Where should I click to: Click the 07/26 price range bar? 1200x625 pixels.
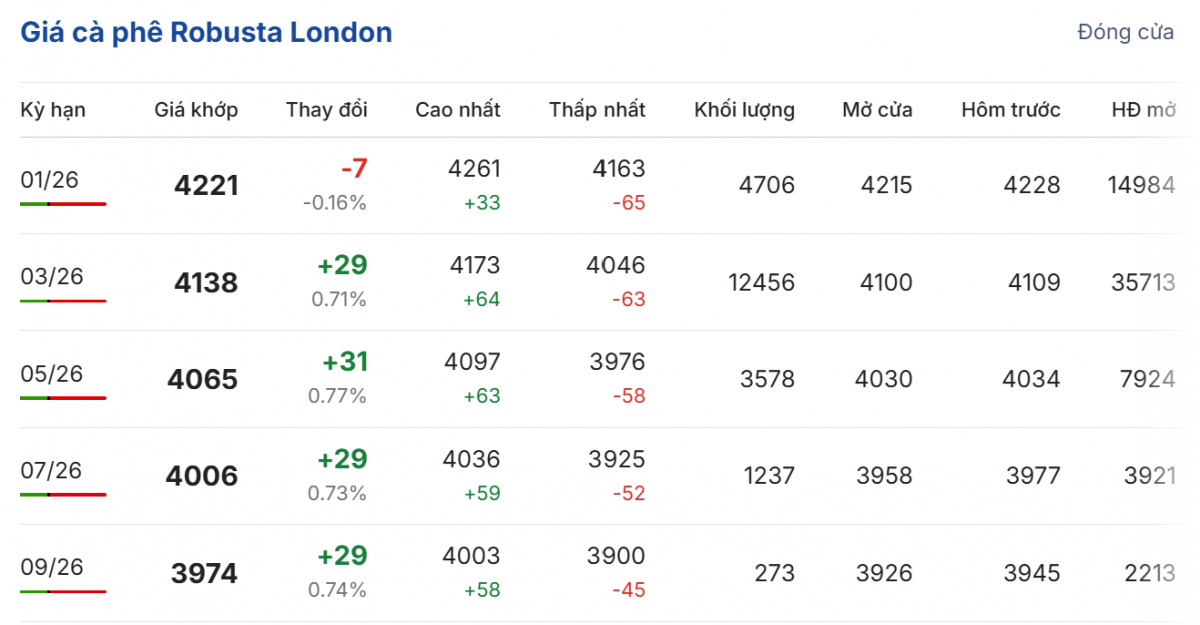[63, 495]
